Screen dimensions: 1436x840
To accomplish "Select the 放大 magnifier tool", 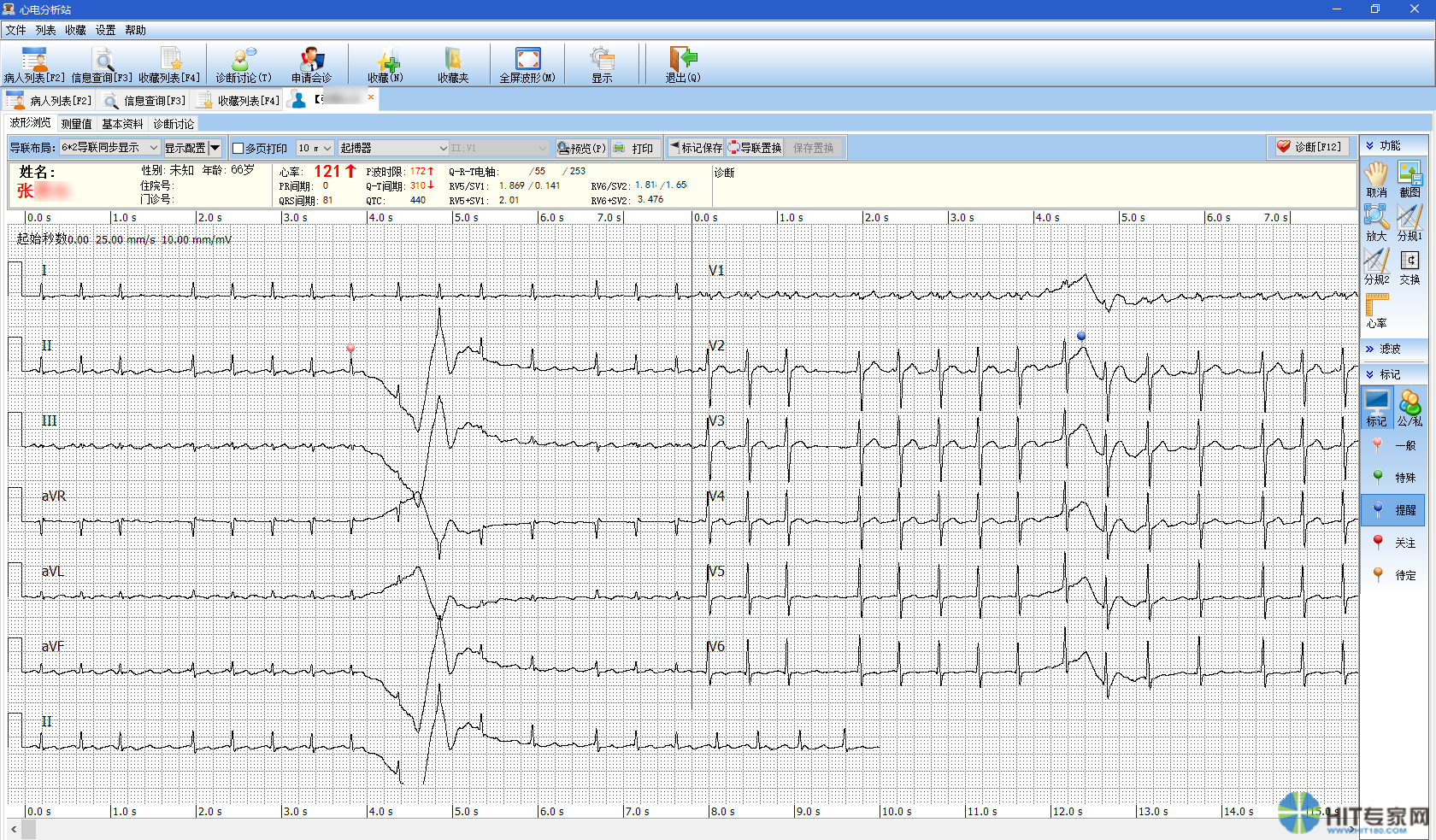I will [1376, 220].
